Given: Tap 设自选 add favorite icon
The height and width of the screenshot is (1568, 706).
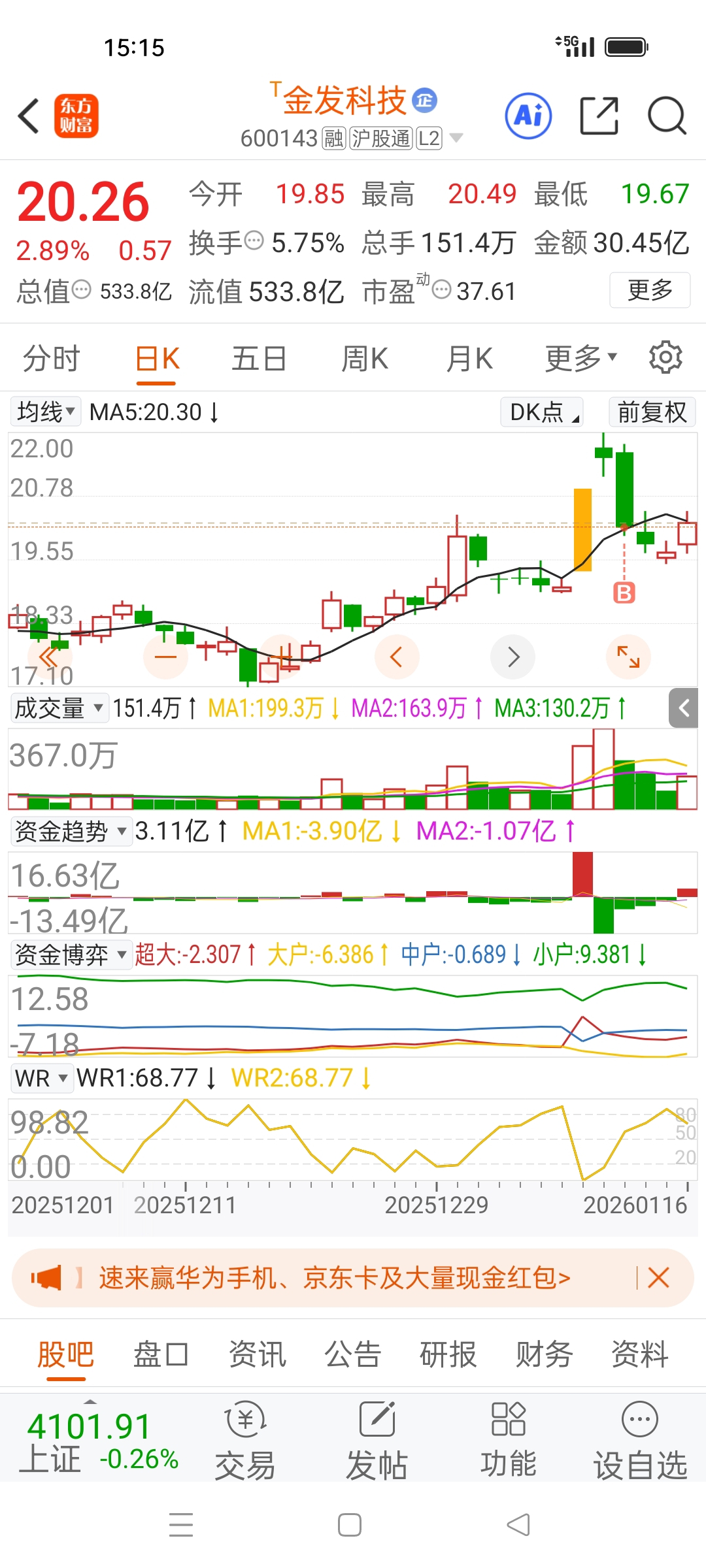Looking at the screenshot, I should [640, 1440].
